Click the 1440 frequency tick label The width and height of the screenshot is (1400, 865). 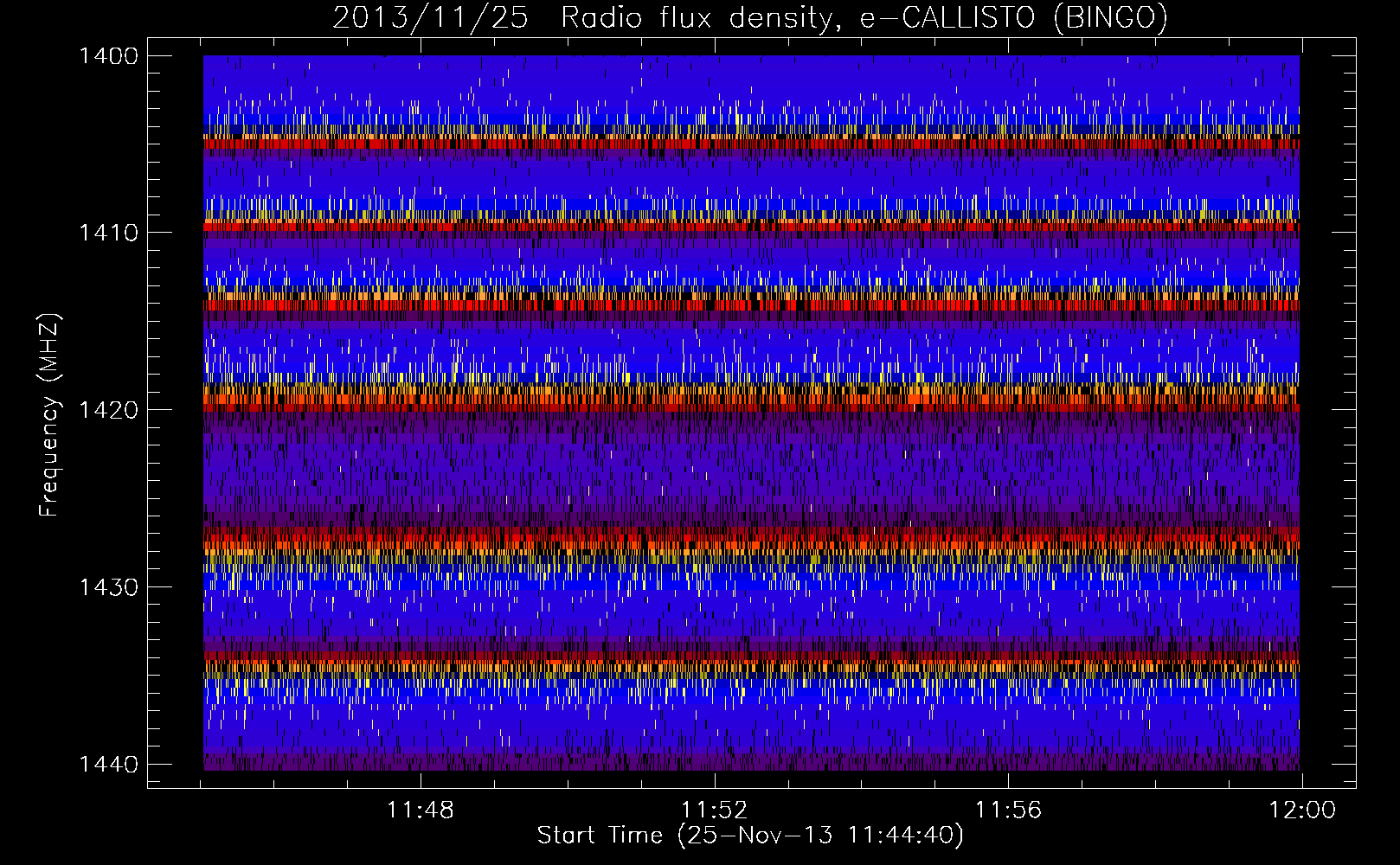tap(108, 765)
